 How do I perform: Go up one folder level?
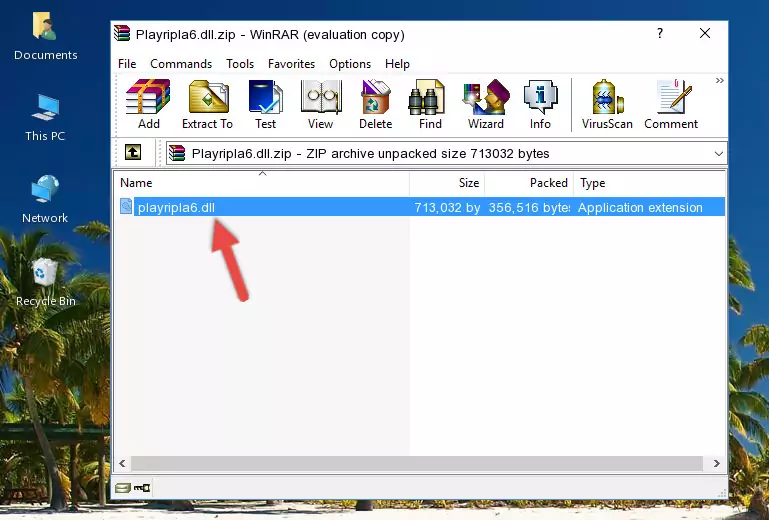pos(133,153)
